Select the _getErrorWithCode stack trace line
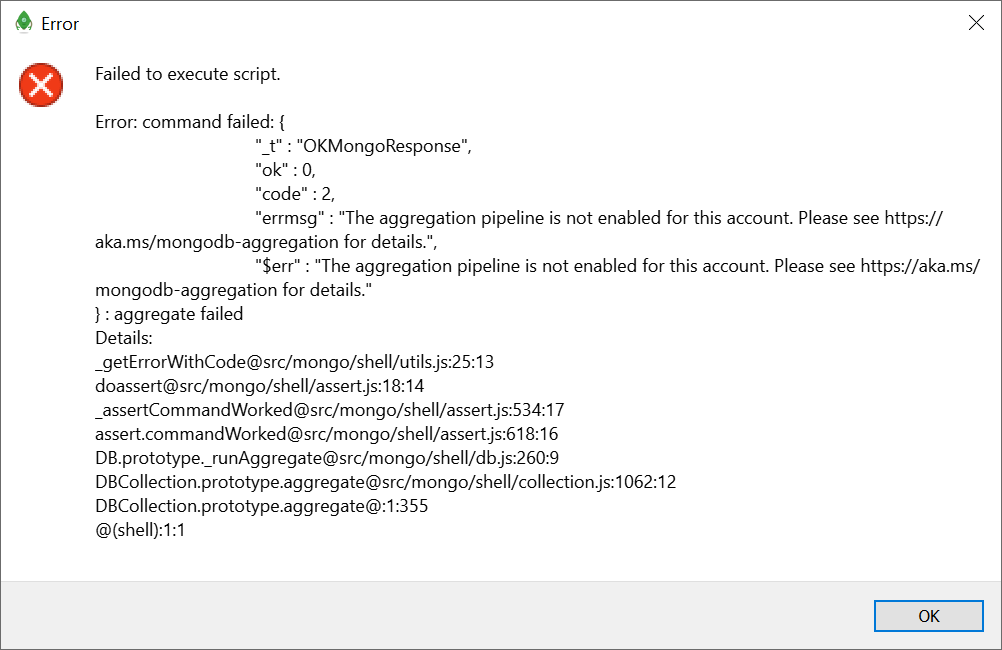Viewport: 1002px width, 650px height. pos(293,361)
